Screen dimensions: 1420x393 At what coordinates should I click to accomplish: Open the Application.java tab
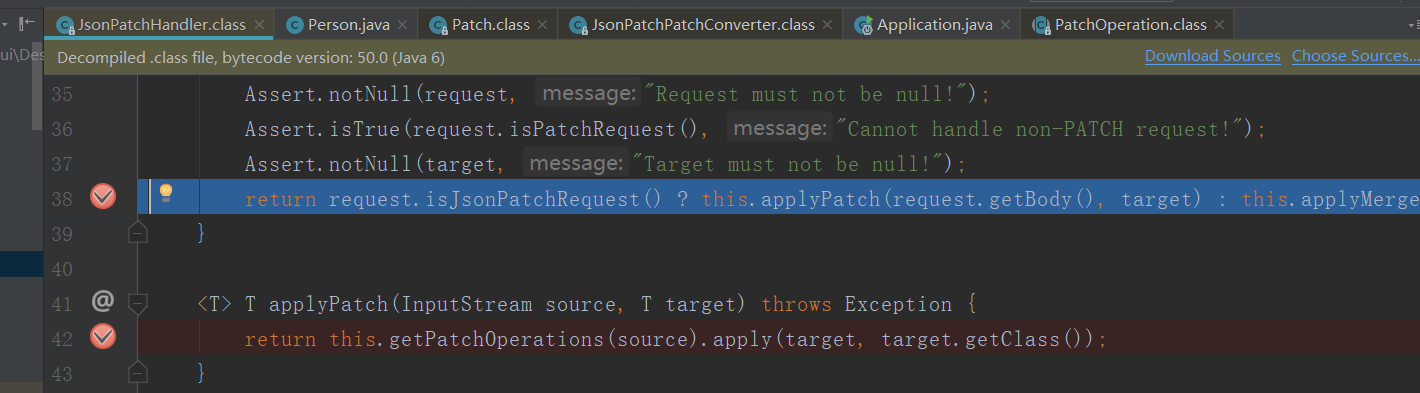click(x=932, y=25)
